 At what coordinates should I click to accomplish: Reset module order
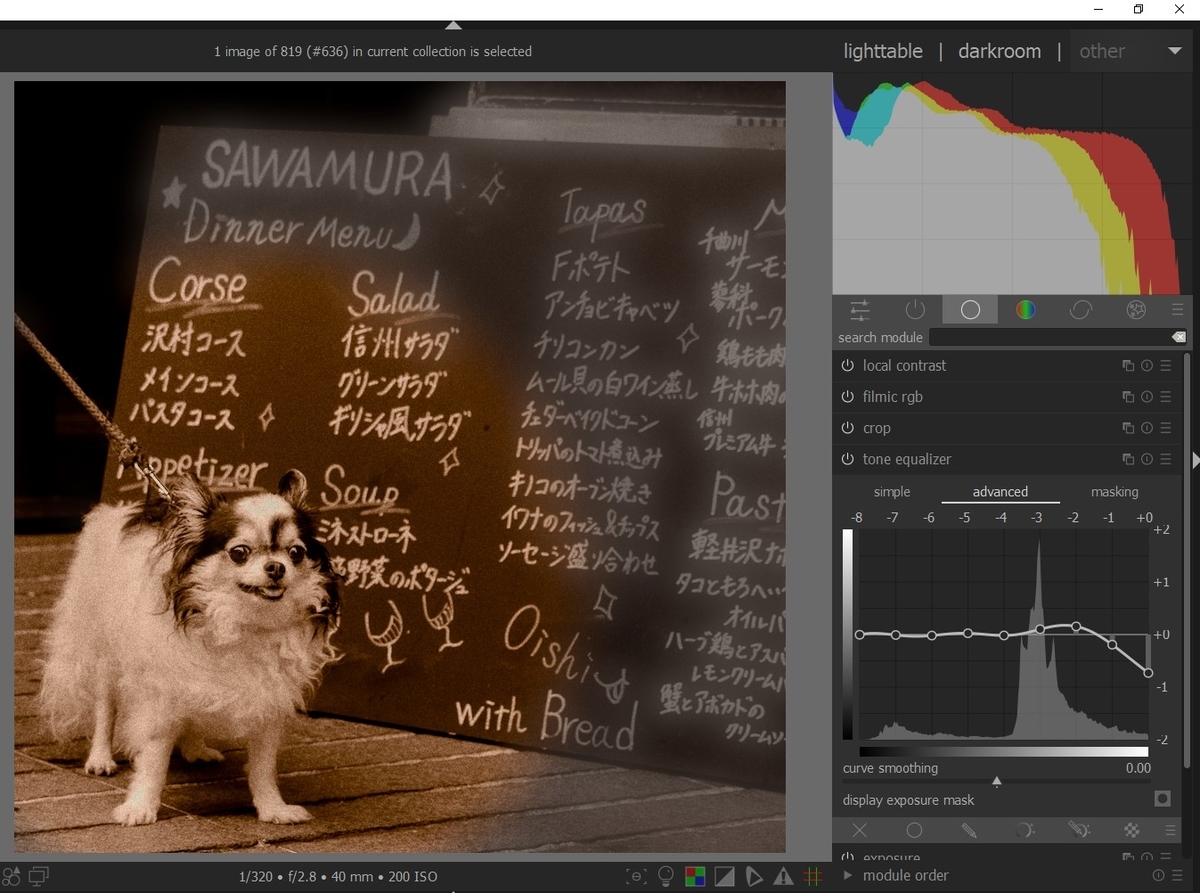point(1158,875)
